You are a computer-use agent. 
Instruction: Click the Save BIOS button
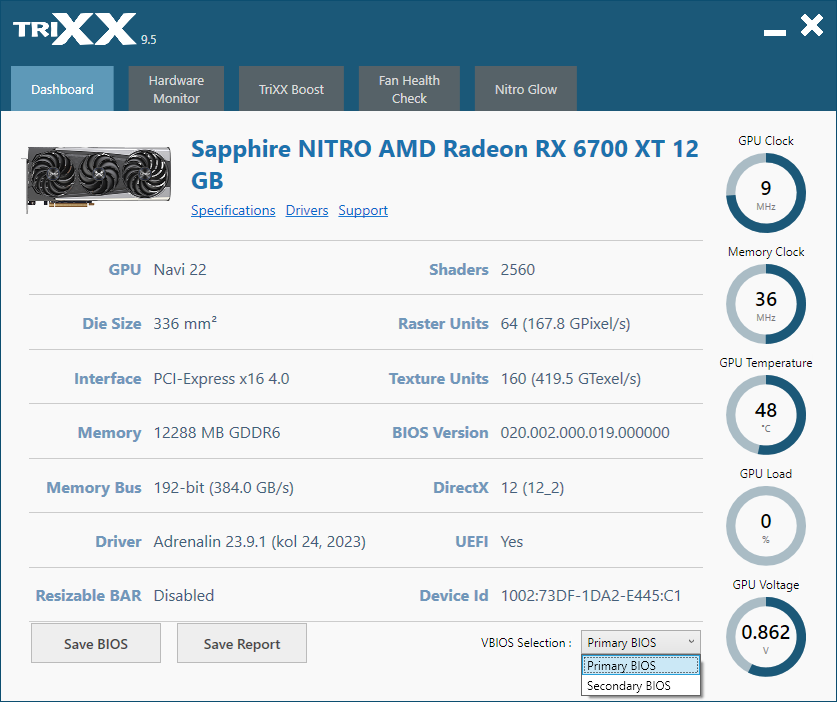point(96,643)
